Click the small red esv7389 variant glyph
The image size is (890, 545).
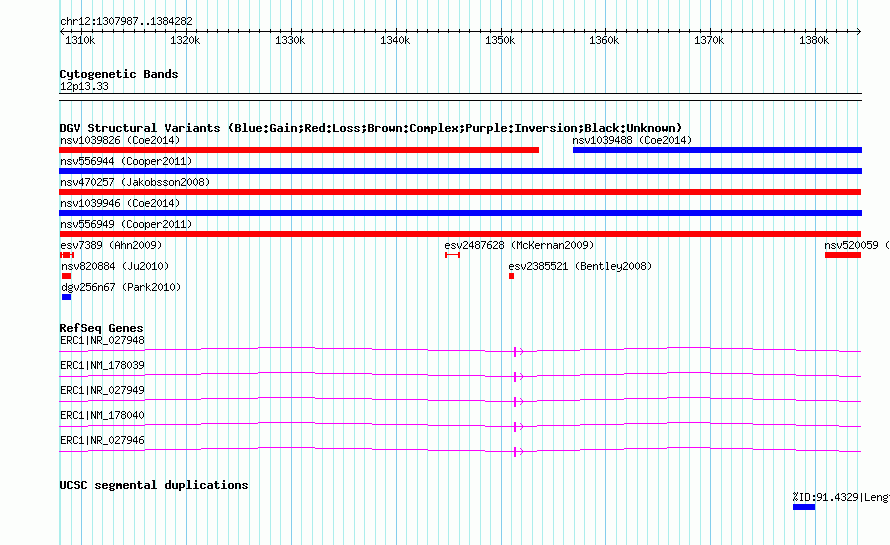point(67,255)
